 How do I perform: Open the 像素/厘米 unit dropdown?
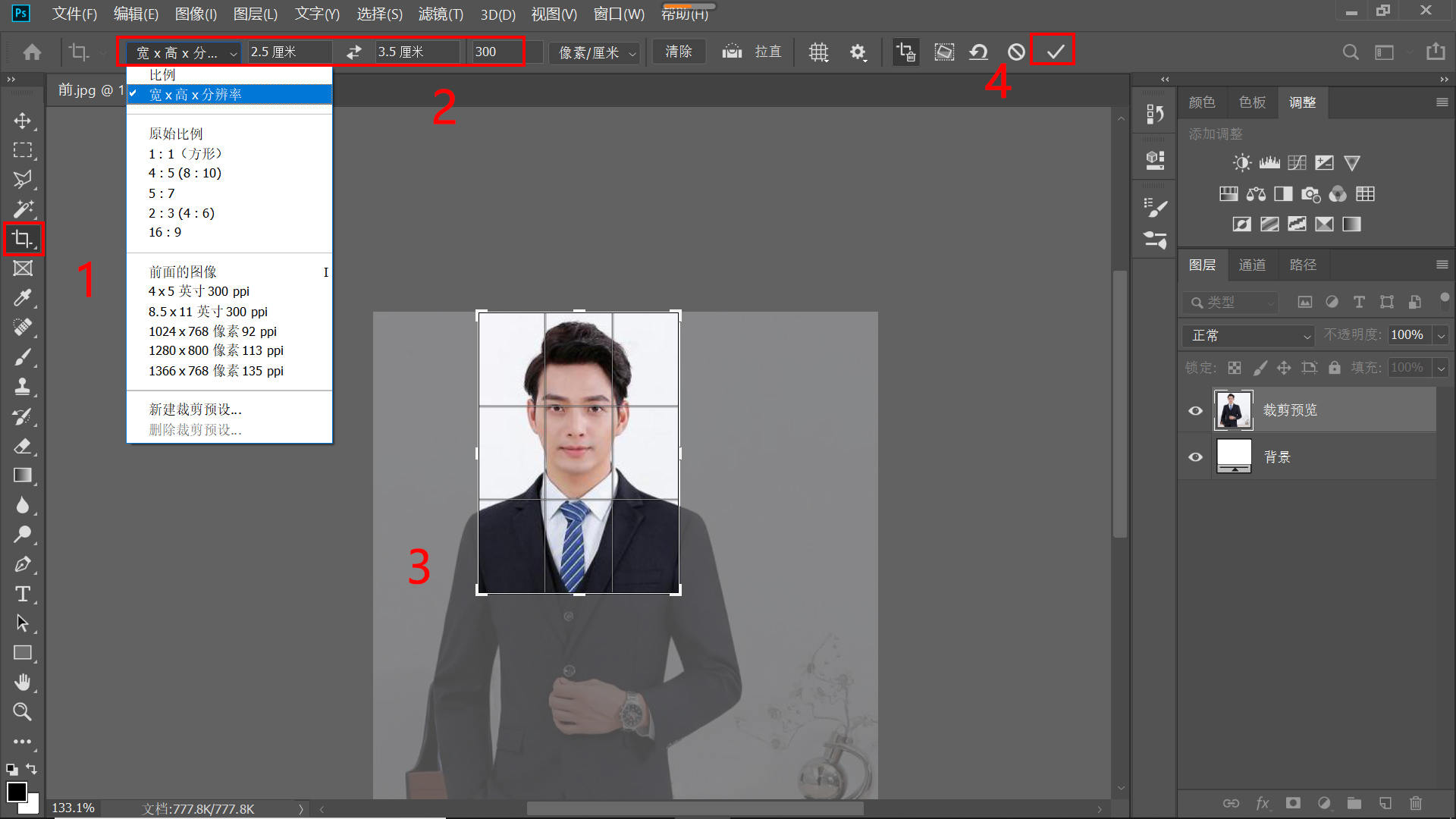click(595, 52)
